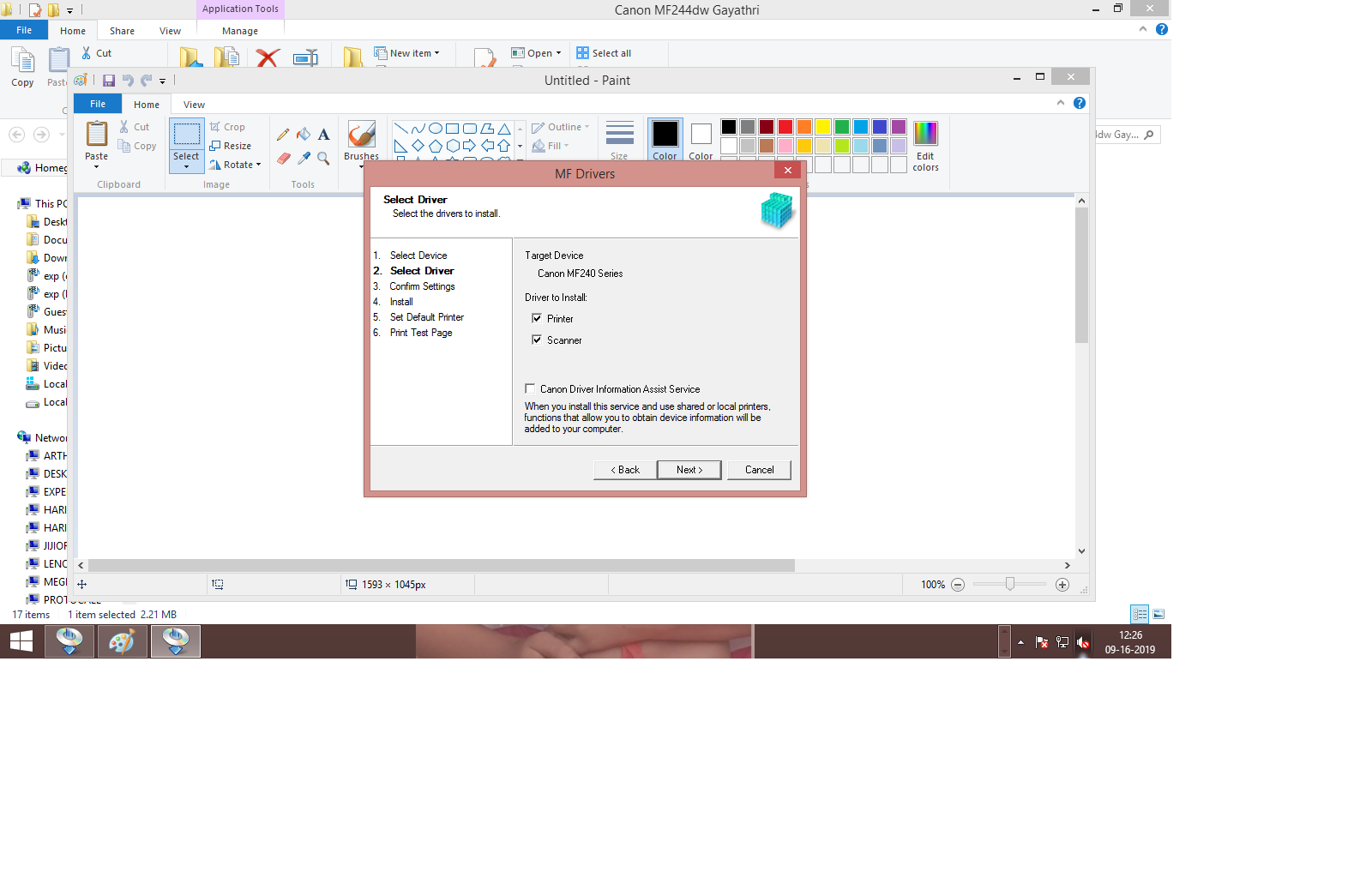This screenshot has height=896, width=1366.
Task: Activate the Color picker eyedropper tool
Action: point(304,158)
